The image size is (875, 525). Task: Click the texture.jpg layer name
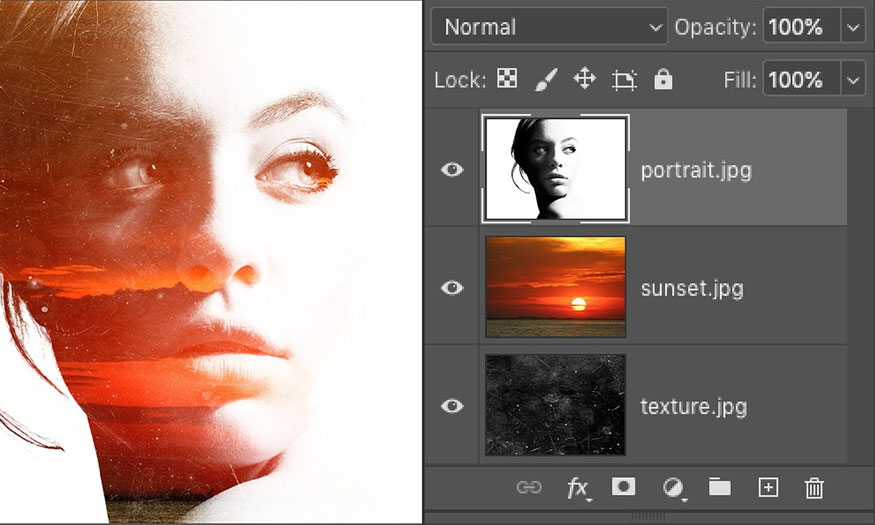[694, 407]
